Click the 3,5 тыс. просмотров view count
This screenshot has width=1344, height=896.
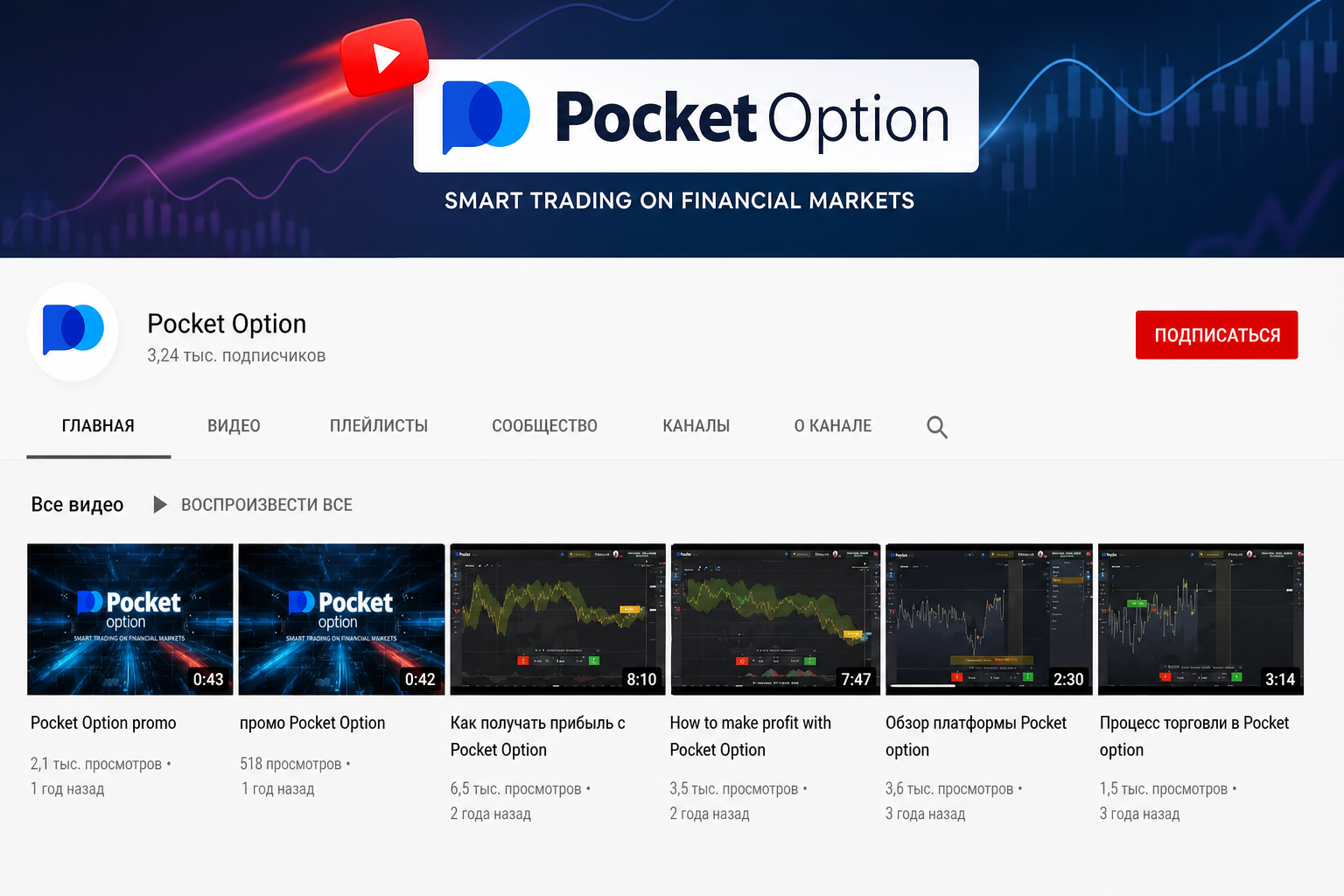[x=734, y=788]
